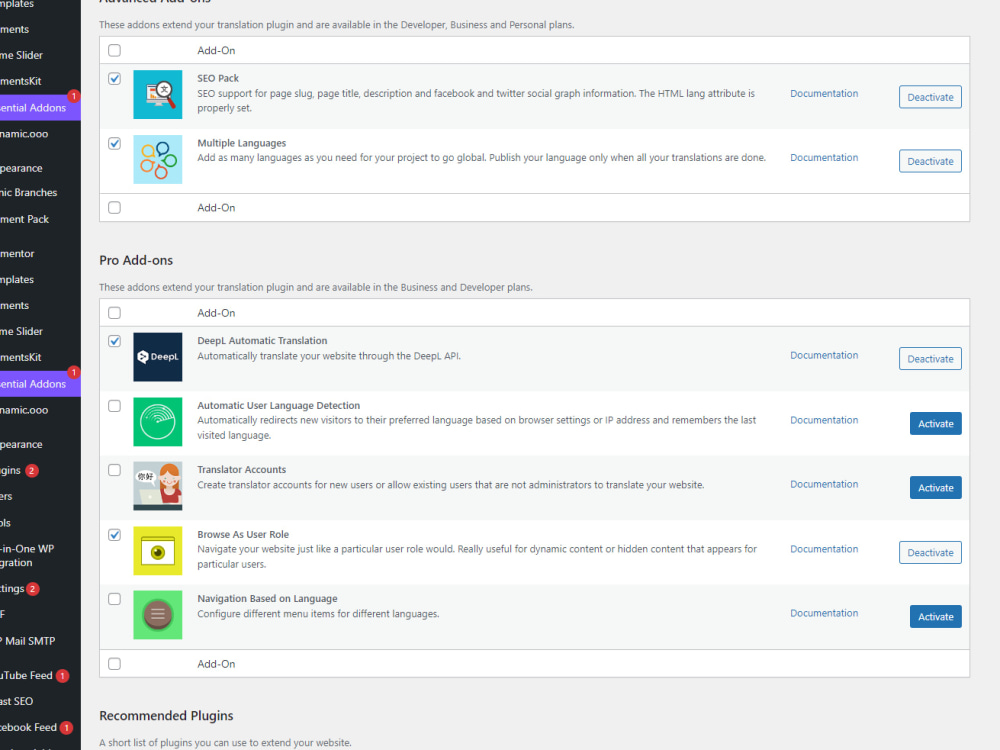Screen dimensions: 1000x750
Task: Click the 'Pro Add-ons' section heading
Action: (136, 261)
